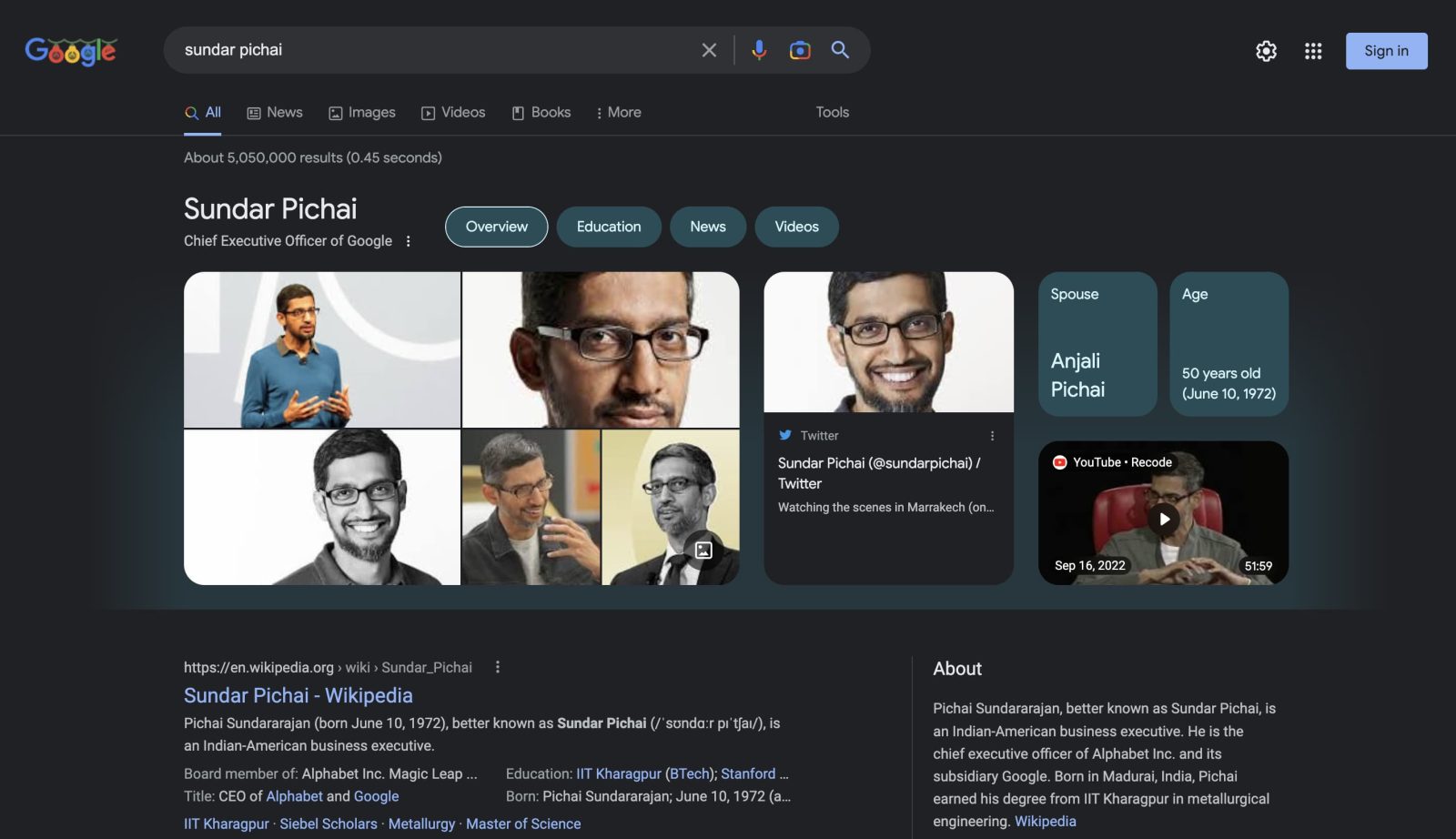The width and height of the screenshot is (1456, 839).
Task: Open the Spouse Anjali Pichai card
Action: coord(1097,344)
